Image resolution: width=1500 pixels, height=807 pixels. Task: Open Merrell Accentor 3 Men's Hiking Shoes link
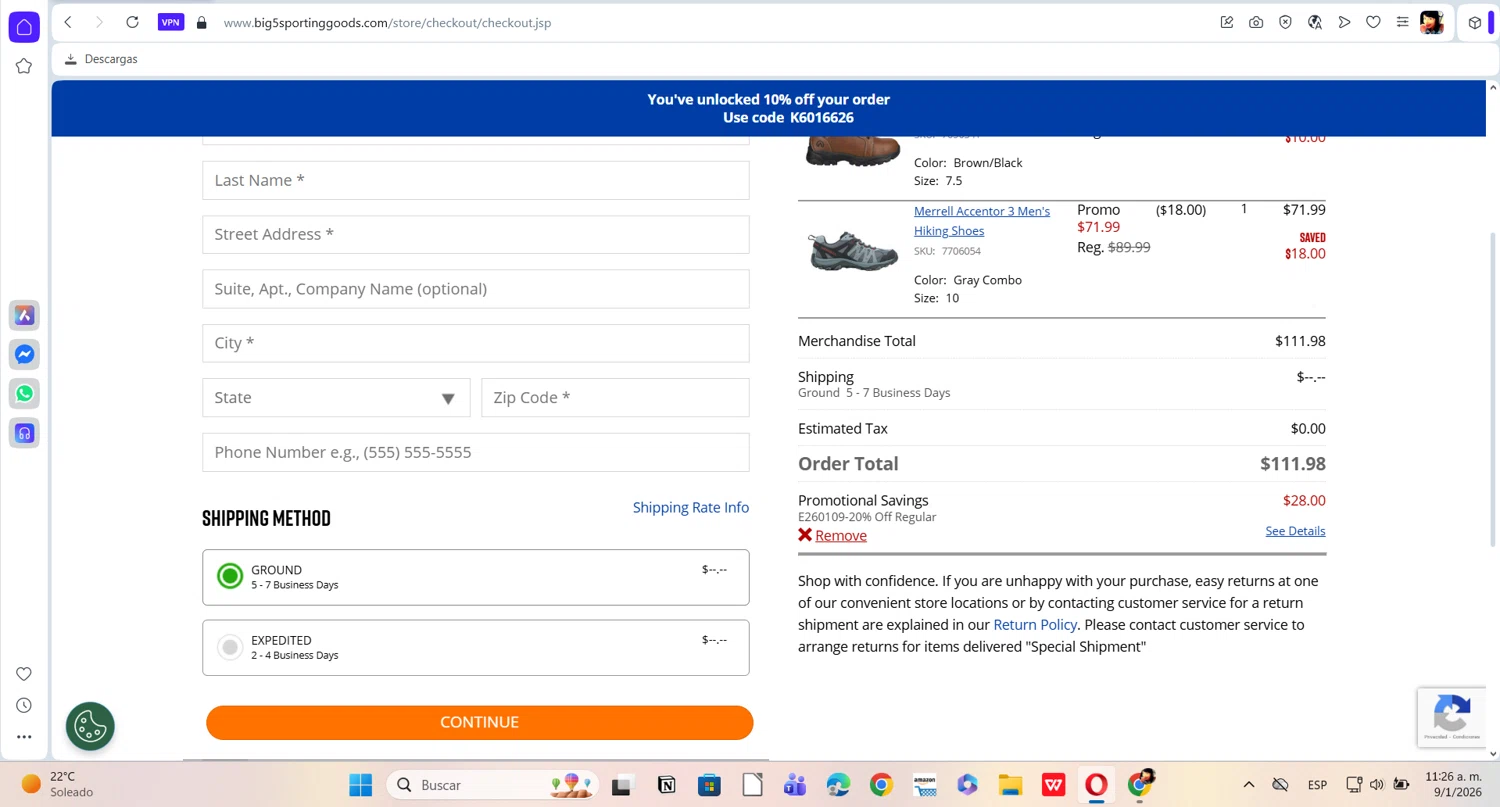[982, 221]
